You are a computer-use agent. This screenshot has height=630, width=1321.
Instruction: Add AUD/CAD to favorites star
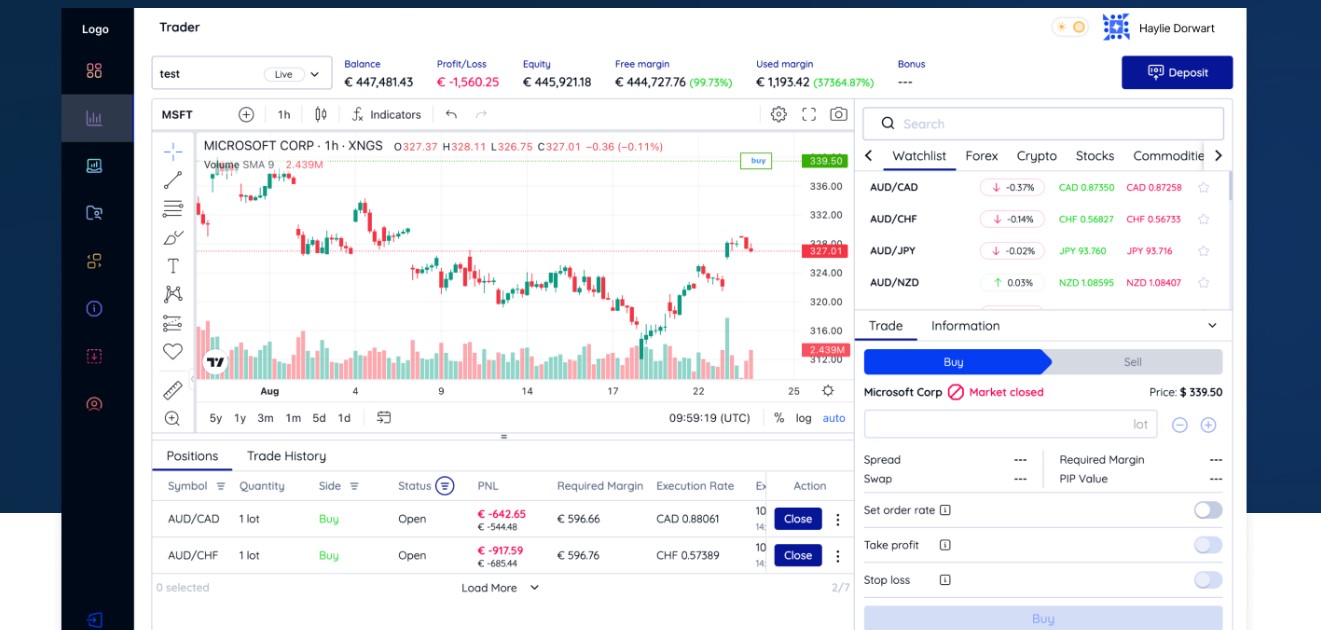coord(1204,187)
